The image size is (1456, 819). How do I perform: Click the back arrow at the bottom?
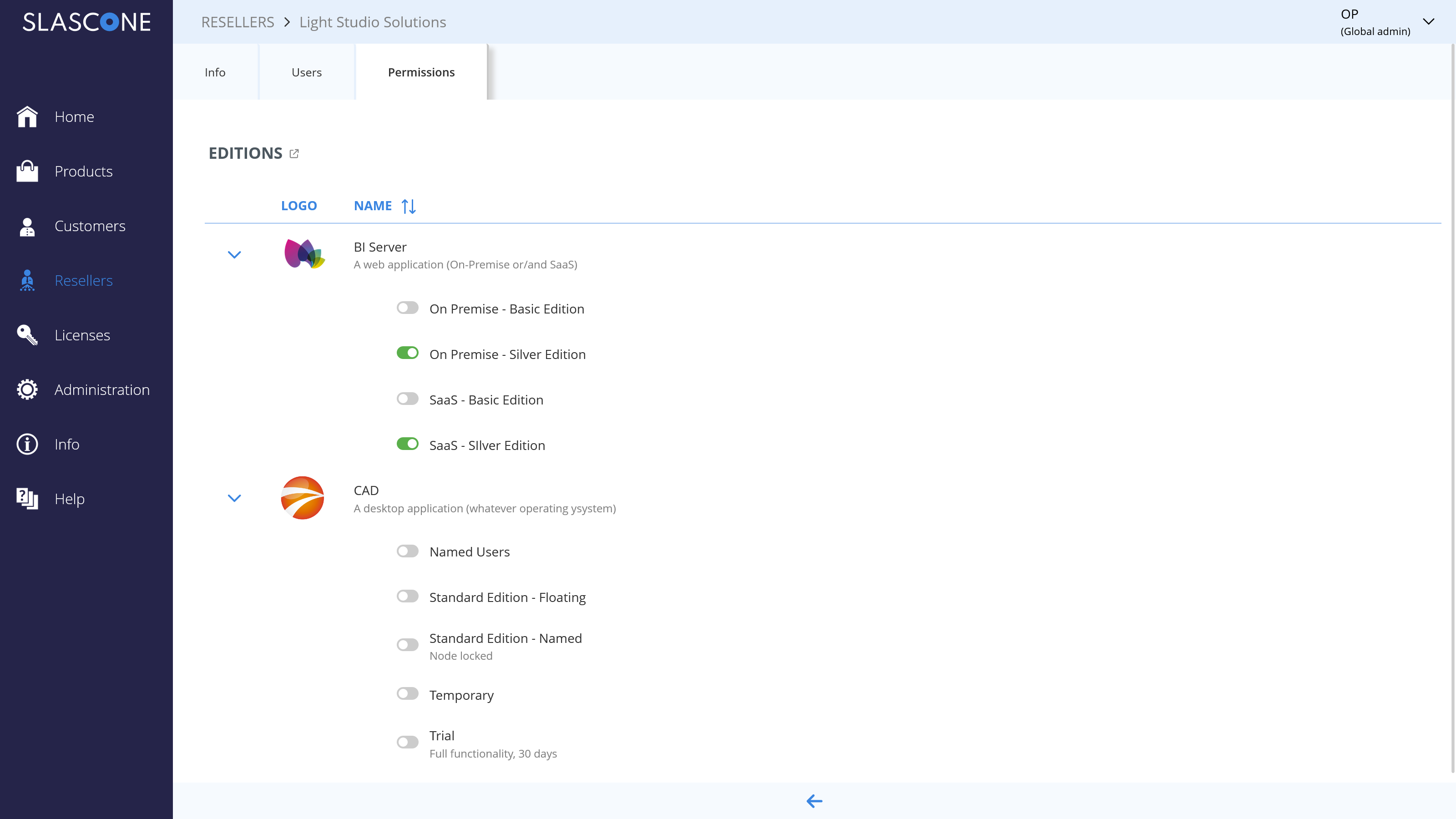click(x=814, y=801)
